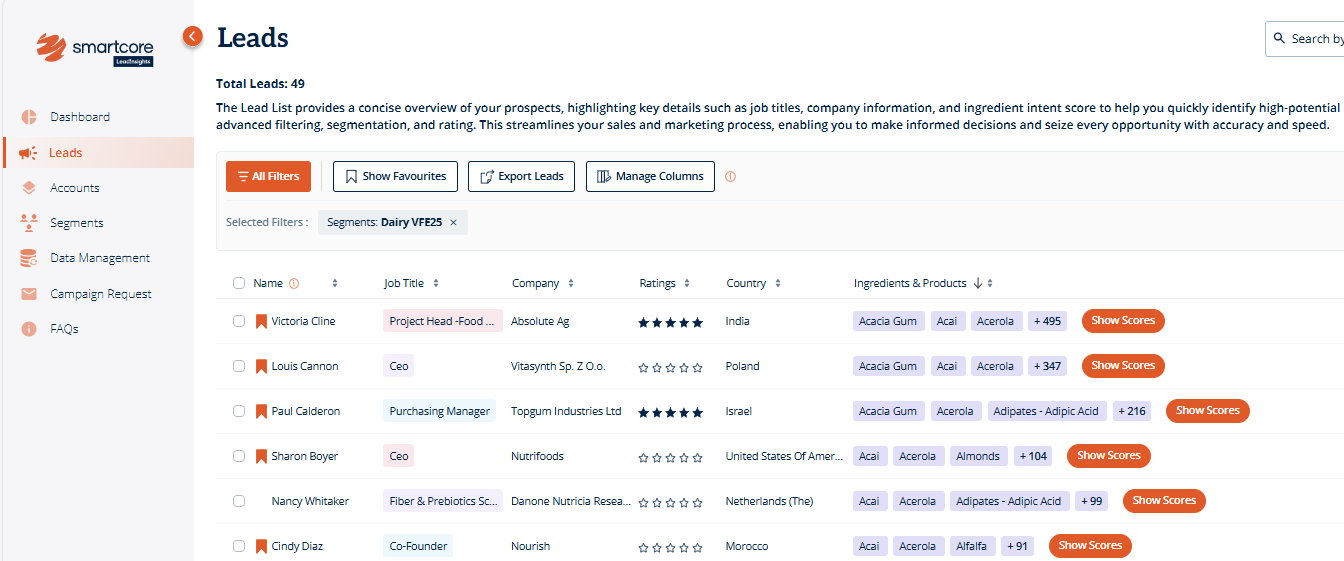The height and width of the screenshot is (561, 1344).
Task: Click the info icon in Name column header
Action: click(294, 284)
